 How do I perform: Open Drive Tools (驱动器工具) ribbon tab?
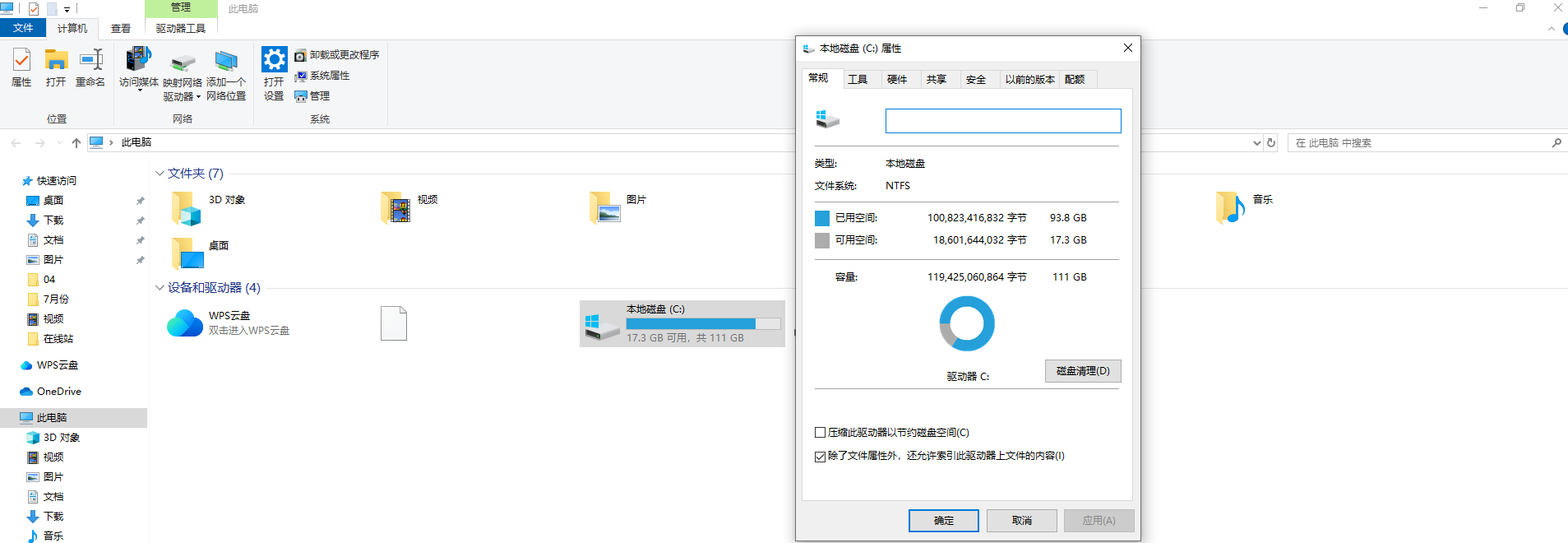tap(181, 28)
